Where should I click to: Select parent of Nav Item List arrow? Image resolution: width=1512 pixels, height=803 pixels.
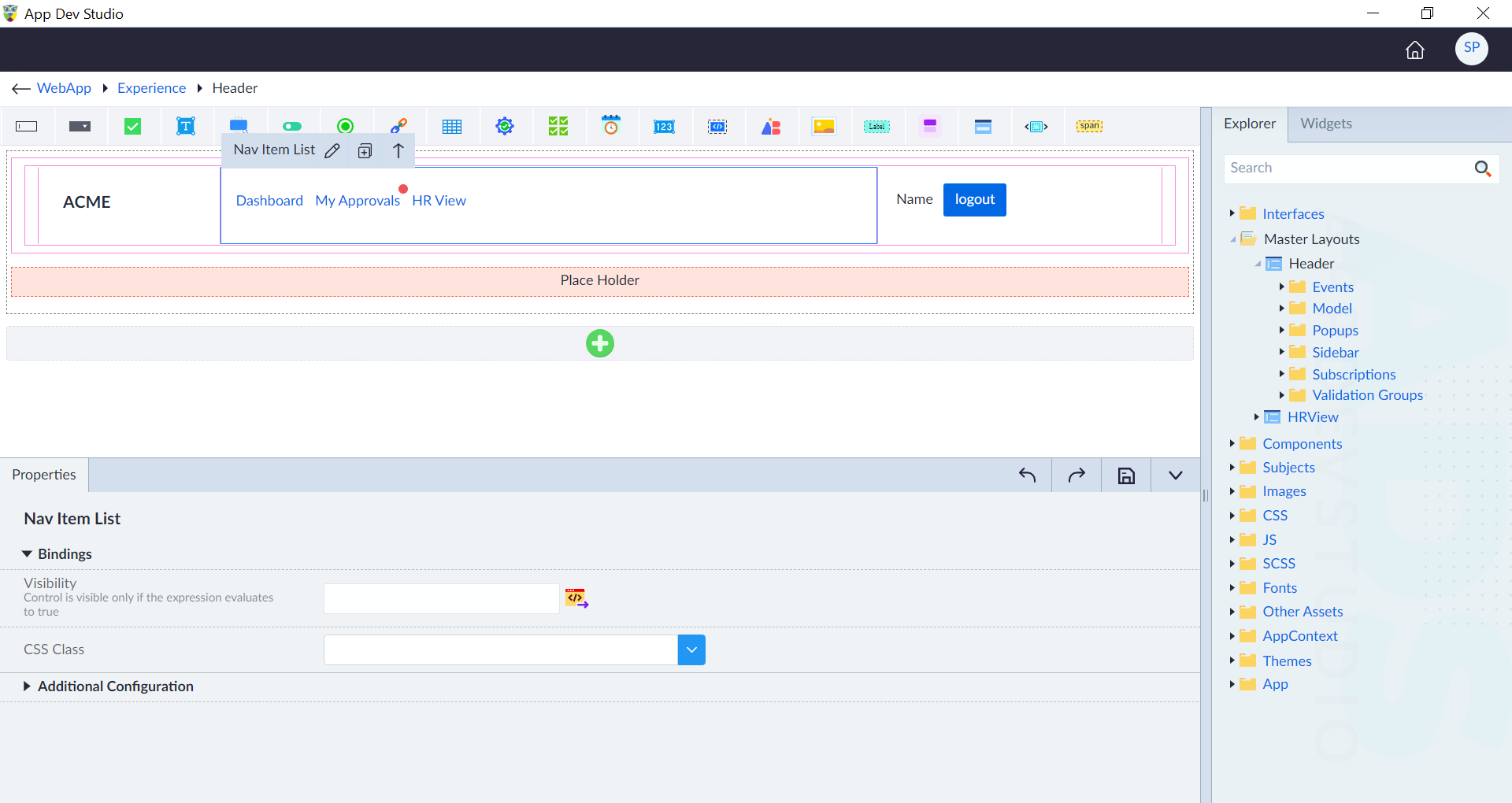point(398,150)
